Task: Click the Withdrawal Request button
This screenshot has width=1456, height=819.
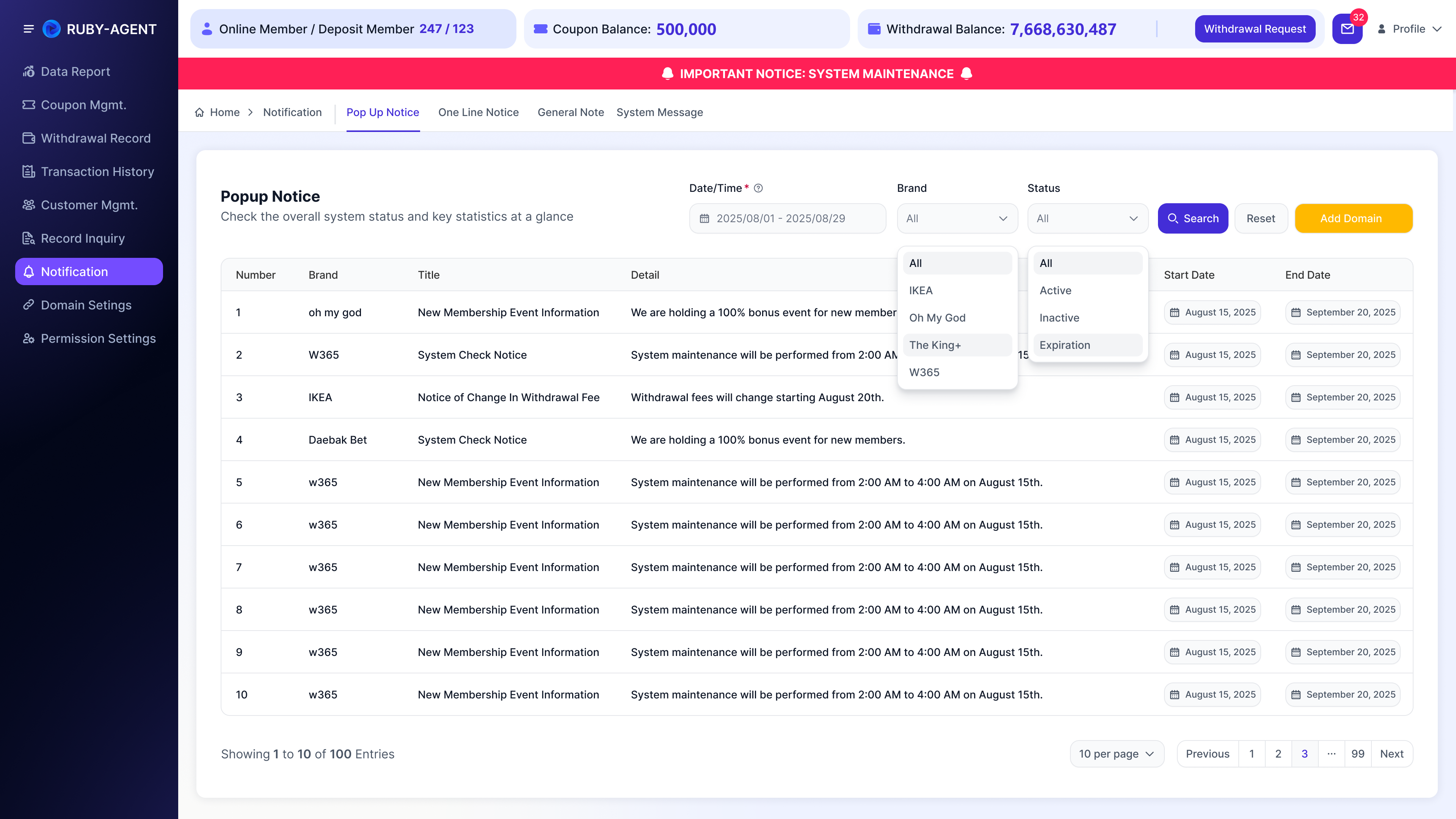Action: point(1255,29)
